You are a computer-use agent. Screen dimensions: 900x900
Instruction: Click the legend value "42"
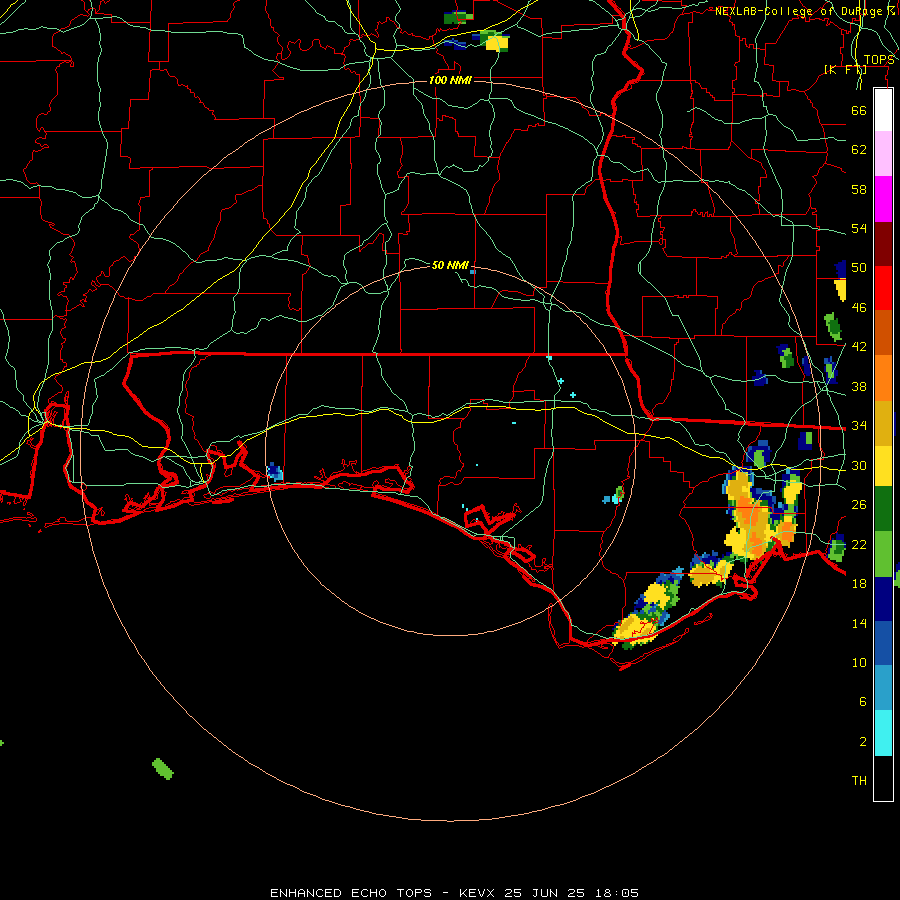pyautogui.click(x=859, y=347)
